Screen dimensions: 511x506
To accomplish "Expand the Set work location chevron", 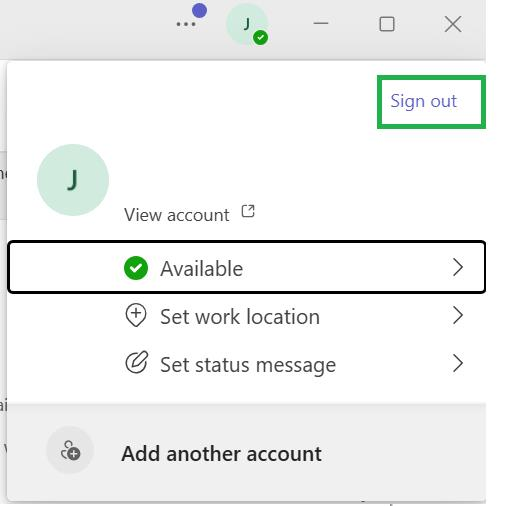I will click(458, 315).
